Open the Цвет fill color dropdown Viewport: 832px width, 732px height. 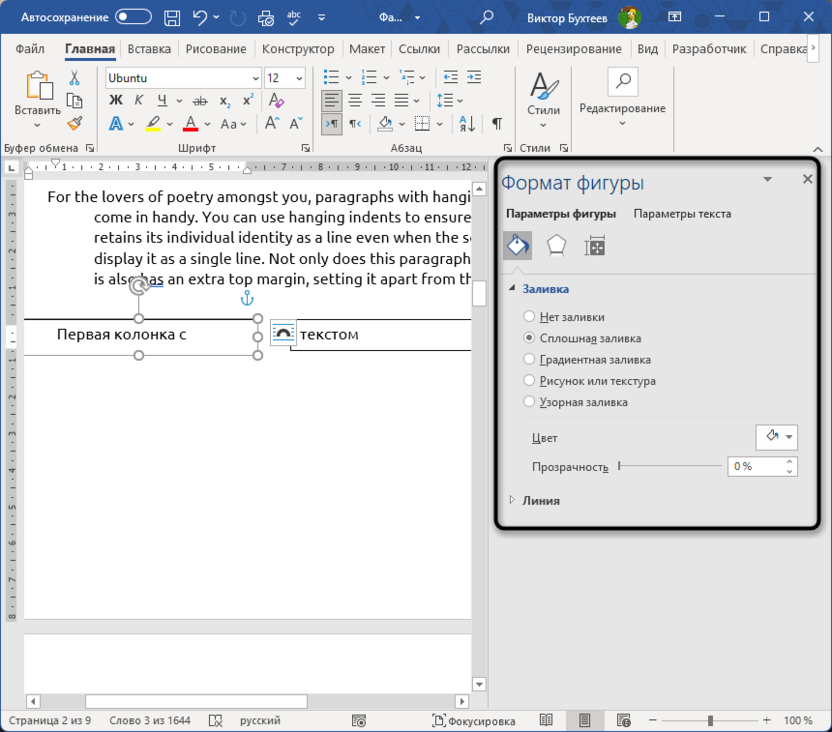click(x=776, y=437)
